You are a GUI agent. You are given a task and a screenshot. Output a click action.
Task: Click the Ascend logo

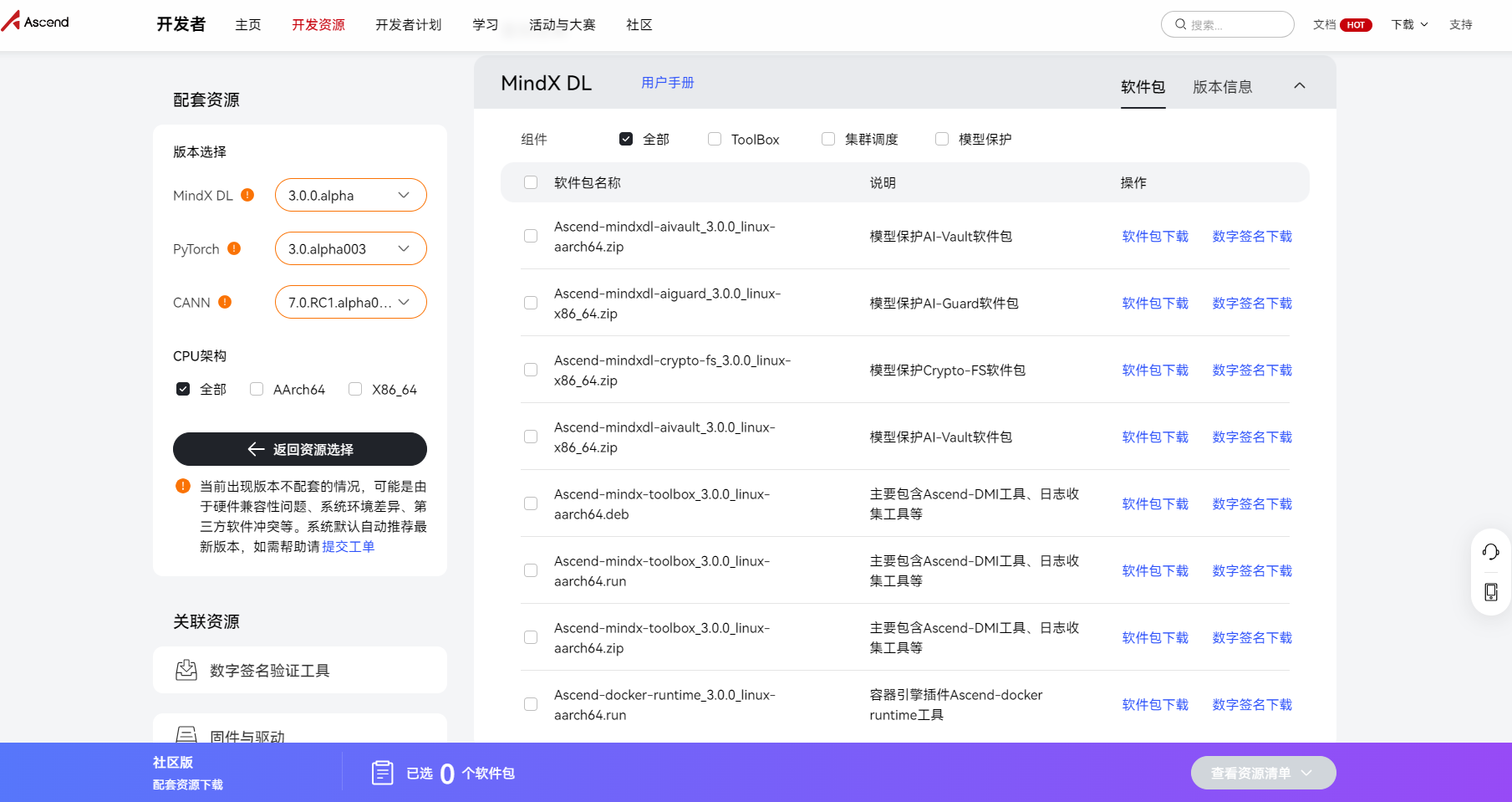[35, 21]
